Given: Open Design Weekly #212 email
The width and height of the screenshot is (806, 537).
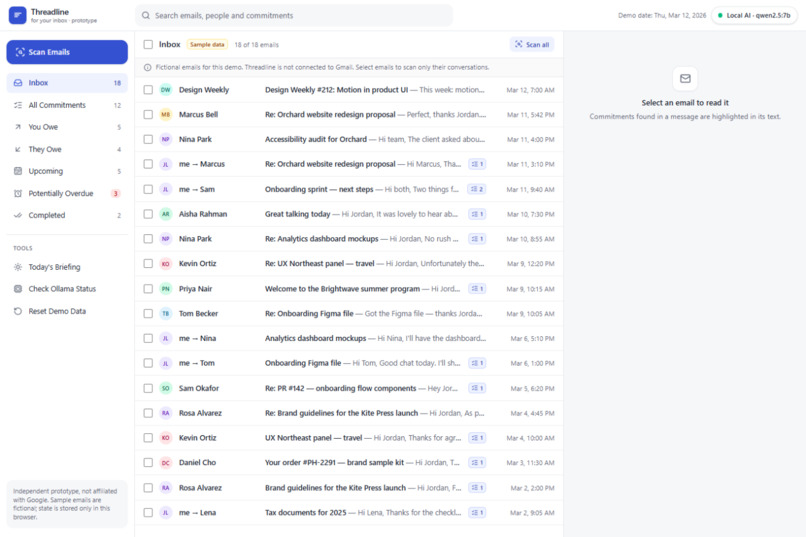Looking at the screenshot, I should click(x=349, y=90).
